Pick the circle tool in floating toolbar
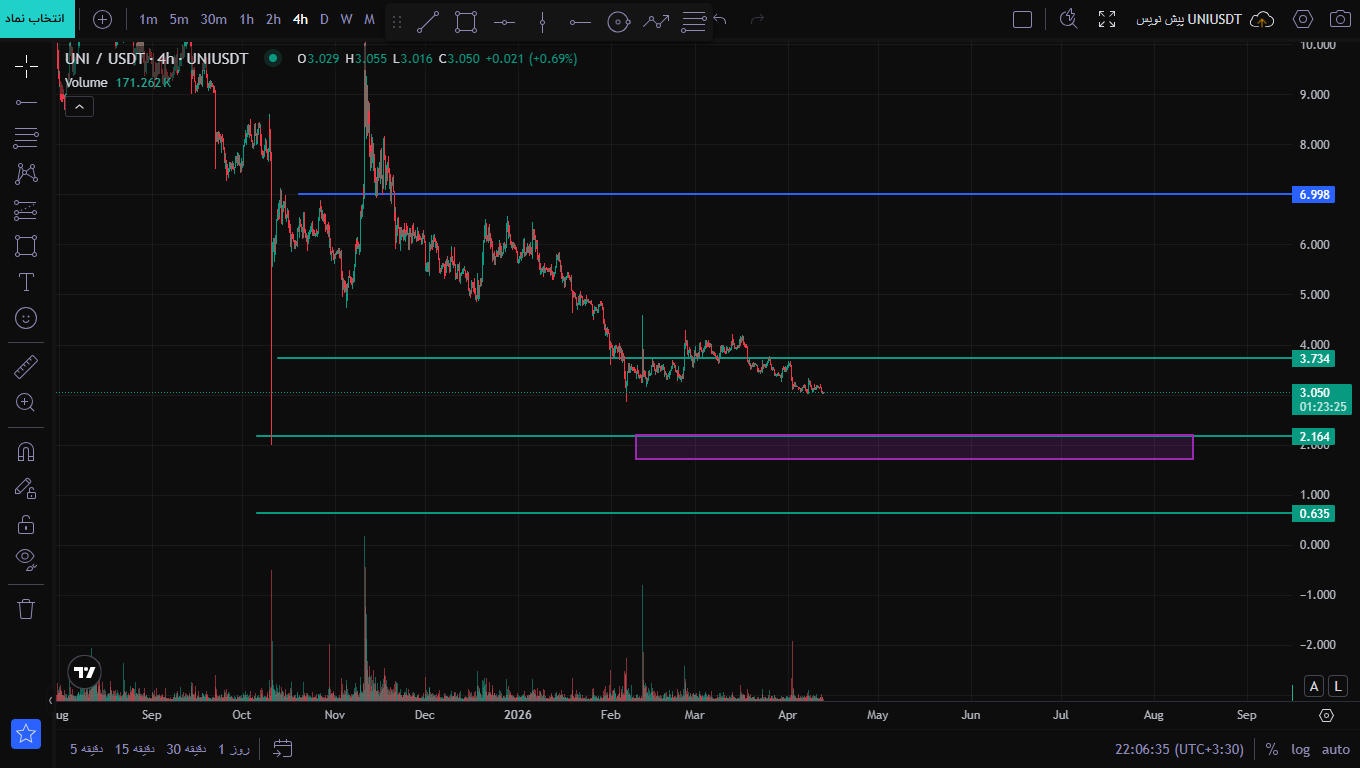The image size is (1360, 768). pos(618,21)
